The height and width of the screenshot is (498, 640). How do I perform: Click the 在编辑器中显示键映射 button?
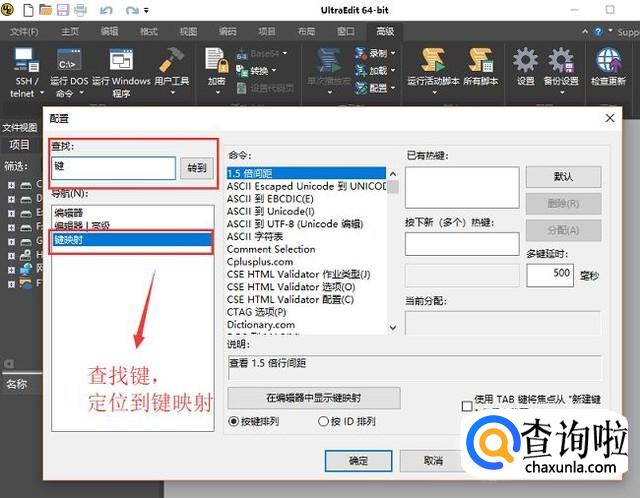click(x=313, y=398)
